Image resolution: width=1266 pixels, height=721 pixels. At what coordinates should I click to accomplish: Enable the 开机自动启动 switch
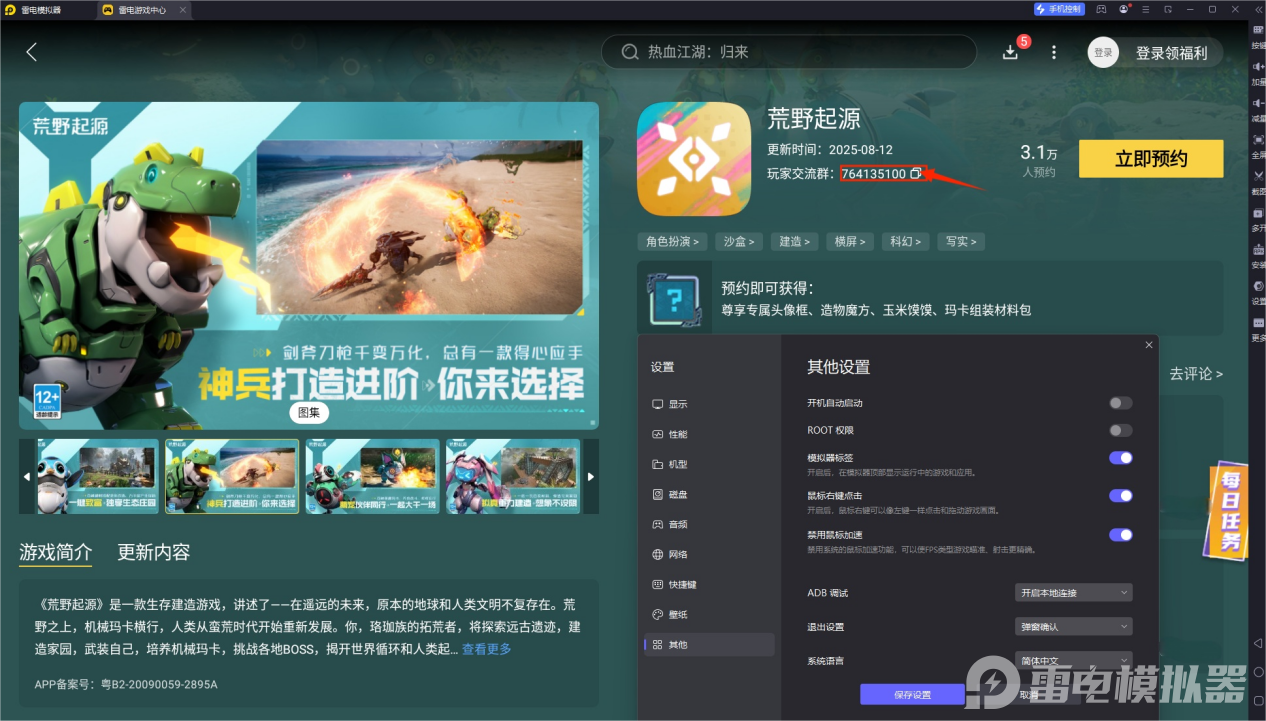(x=1120, y=403)
